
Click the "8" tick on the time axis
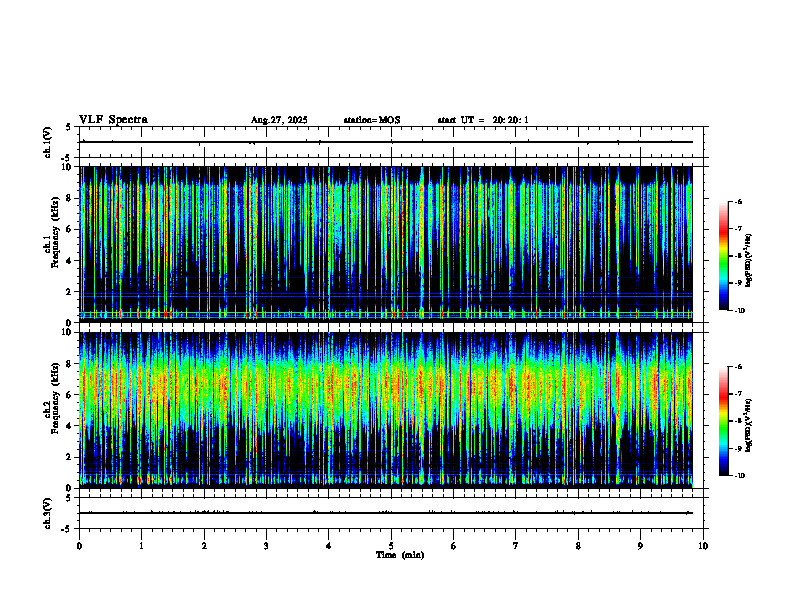coord(578,546)
